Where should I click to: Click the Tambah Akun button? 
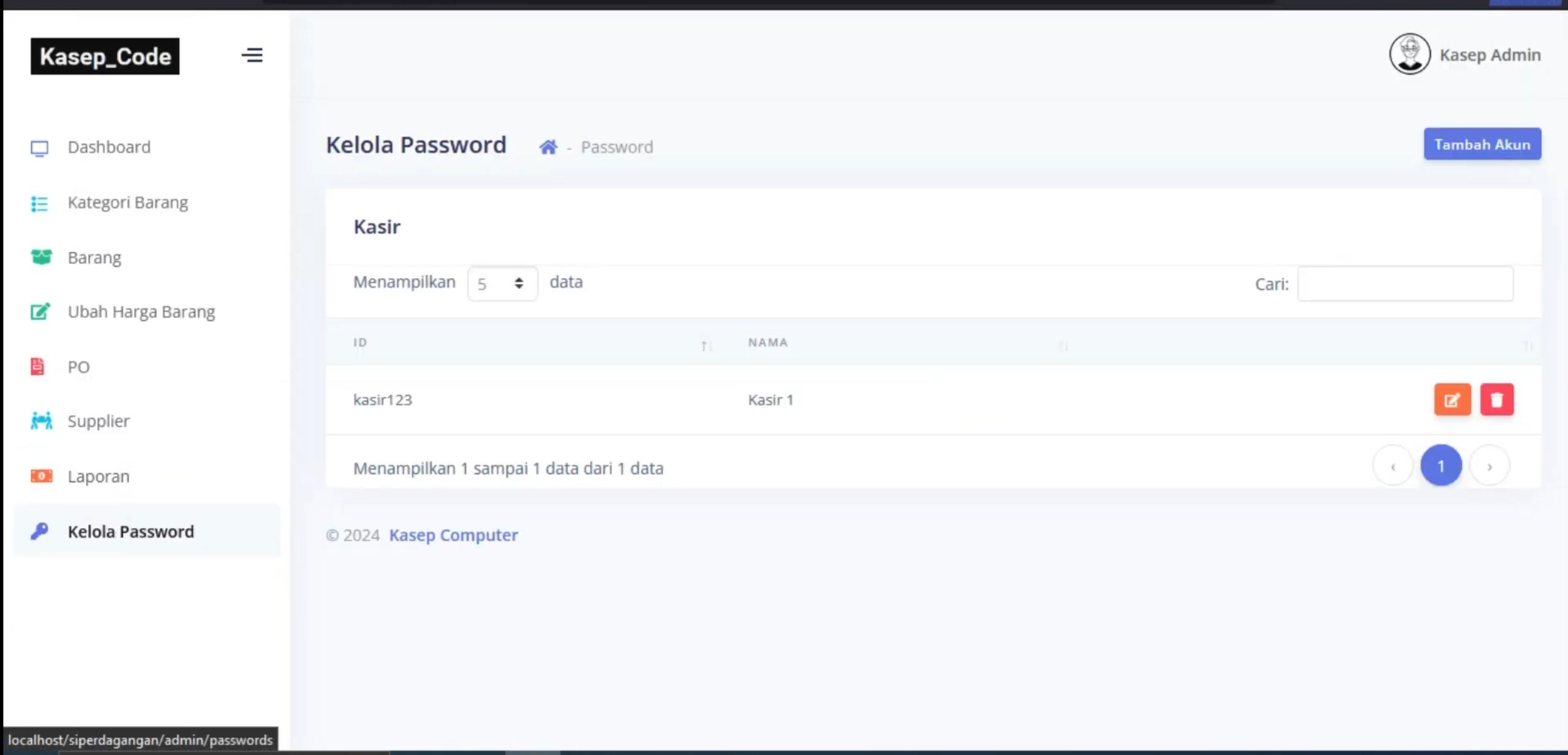coord(1482,144)
